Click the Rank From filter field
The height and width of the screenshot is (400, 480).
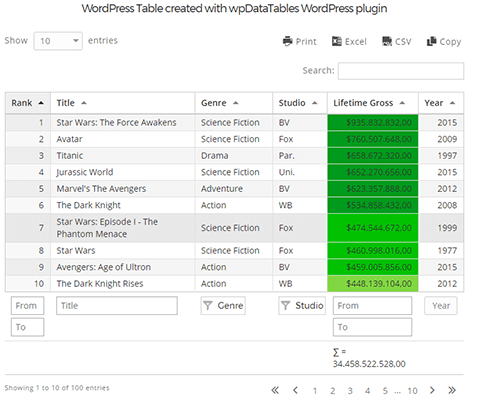27,305
